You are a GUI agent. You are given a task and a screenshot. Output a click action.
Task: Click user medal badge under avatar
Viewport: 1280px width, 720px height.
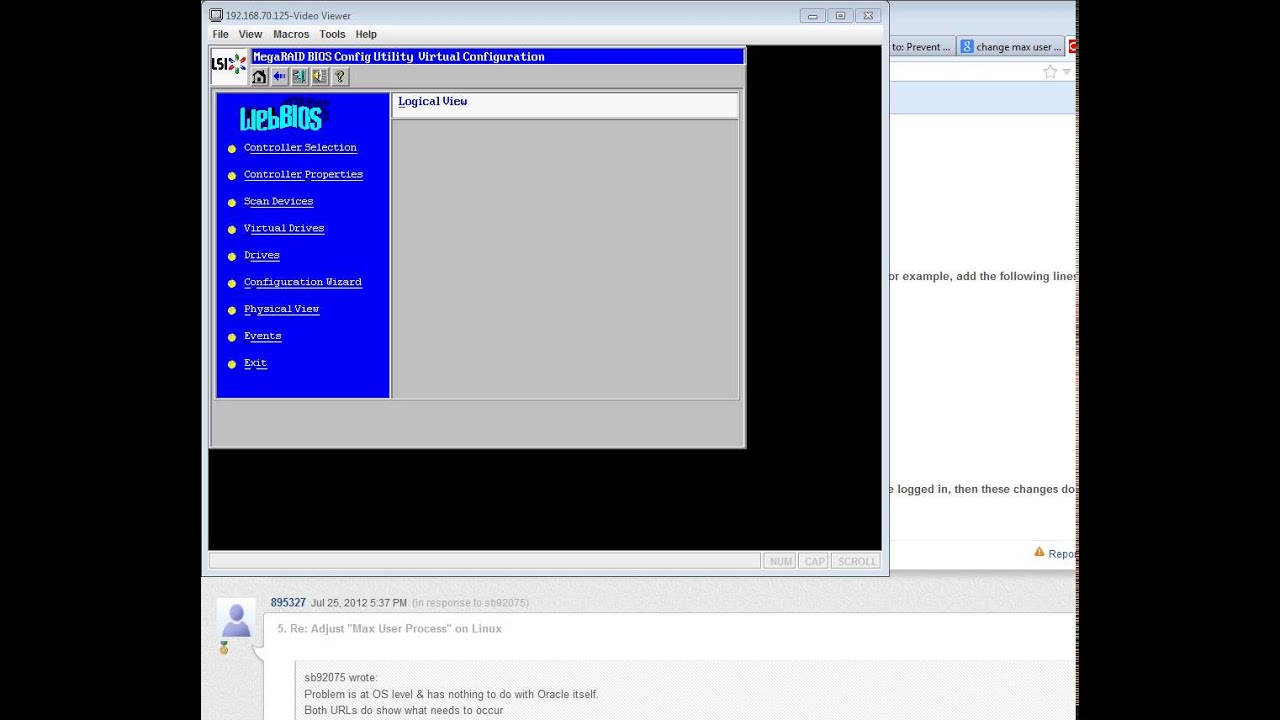click(224, 649)
